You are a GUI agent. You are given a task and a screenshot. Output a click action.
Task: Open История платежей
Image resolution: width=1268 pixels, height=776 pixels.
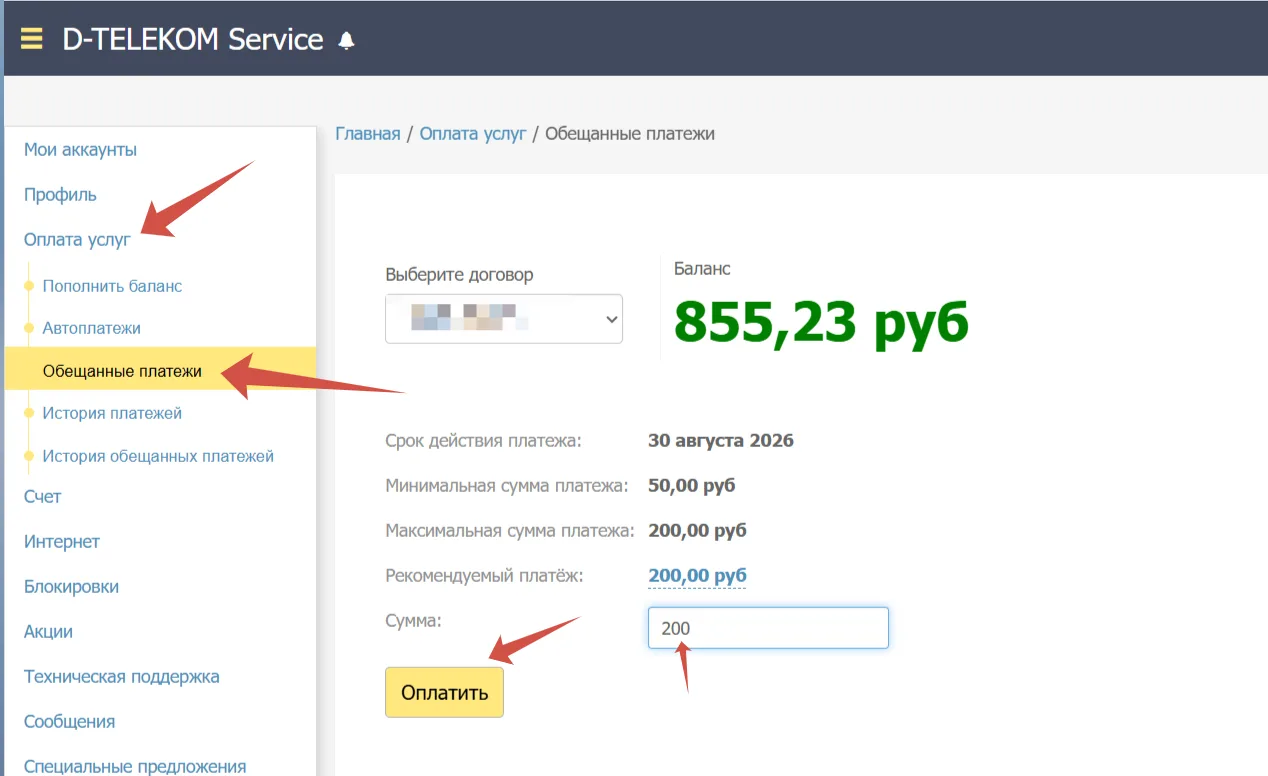(112, 413)
